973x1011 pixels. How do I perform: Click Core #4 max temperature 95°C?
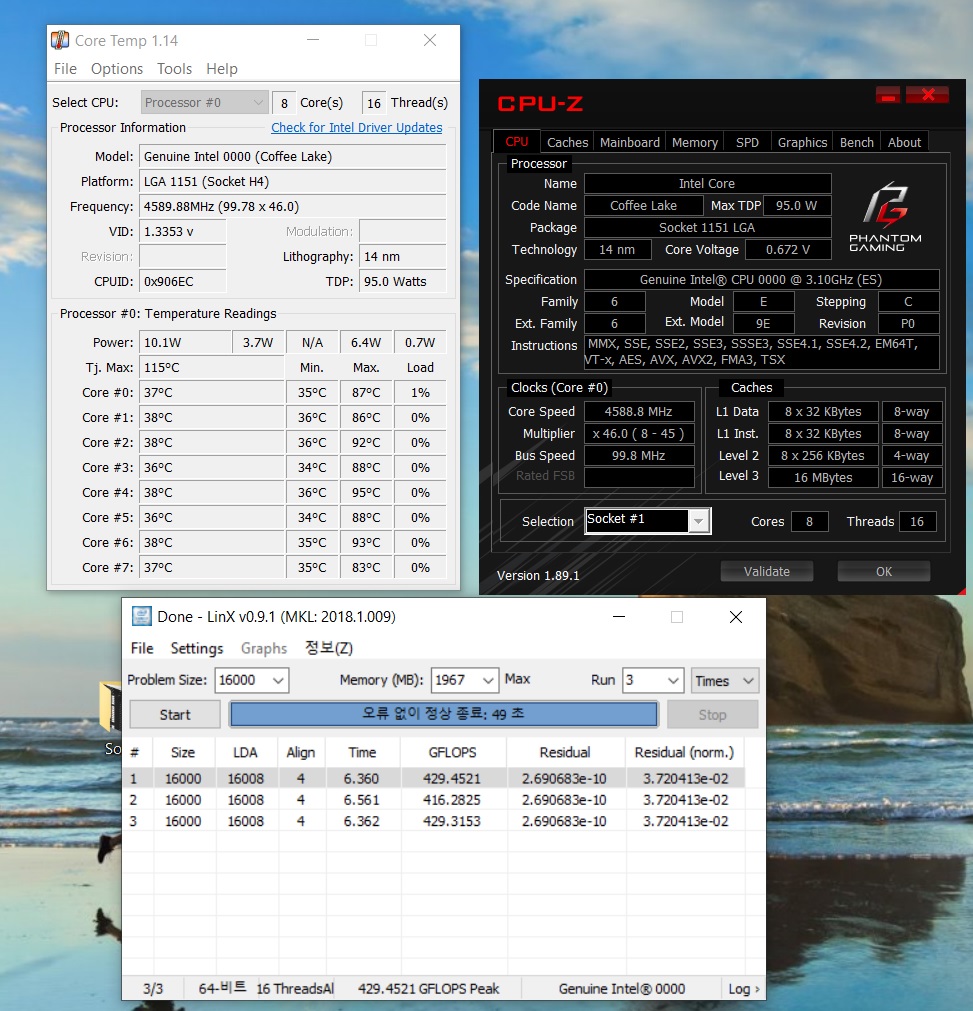coord(366,493)
